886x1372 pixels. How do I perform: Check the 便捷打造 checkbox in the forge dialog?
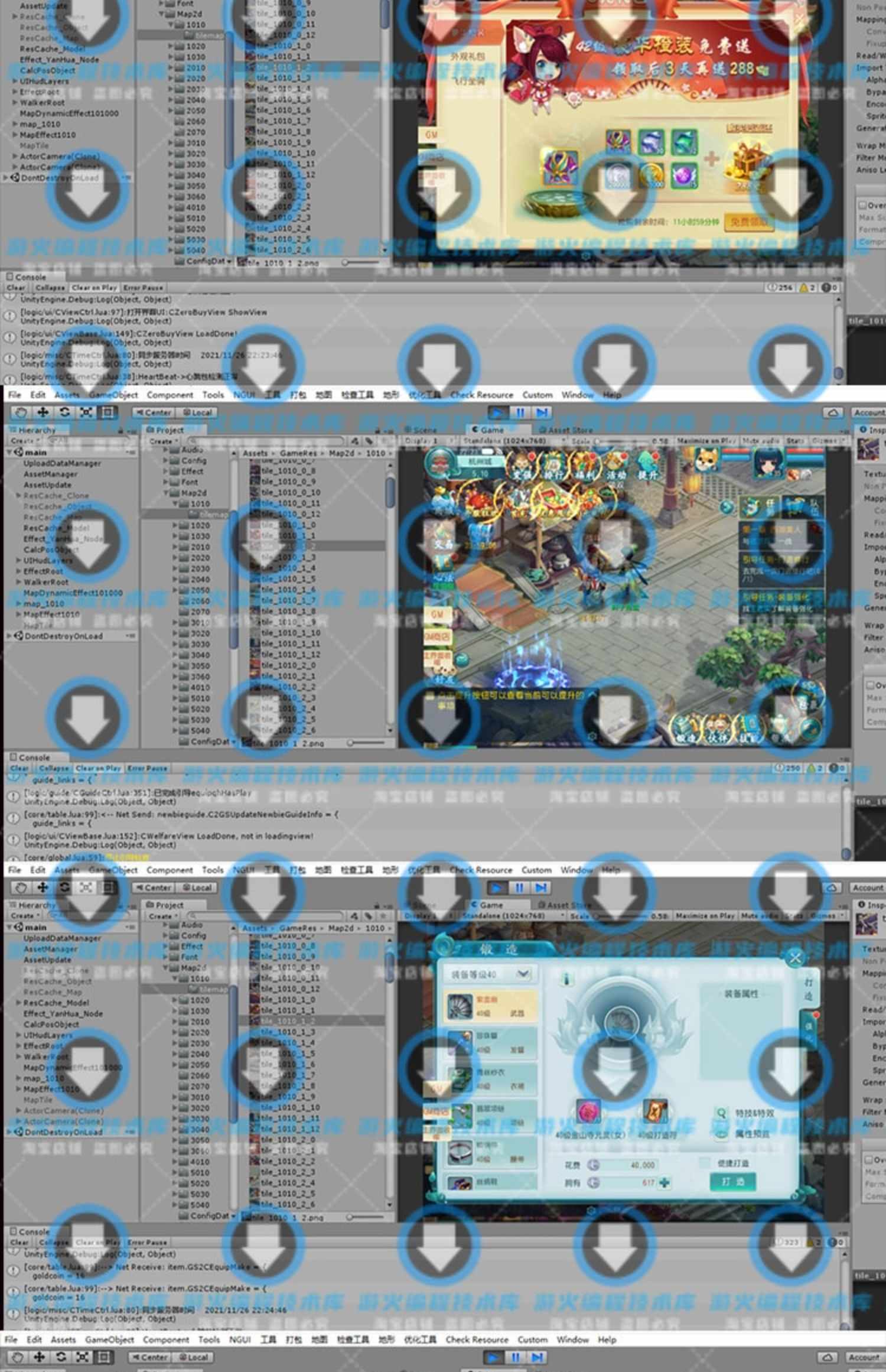[704, 1163]
